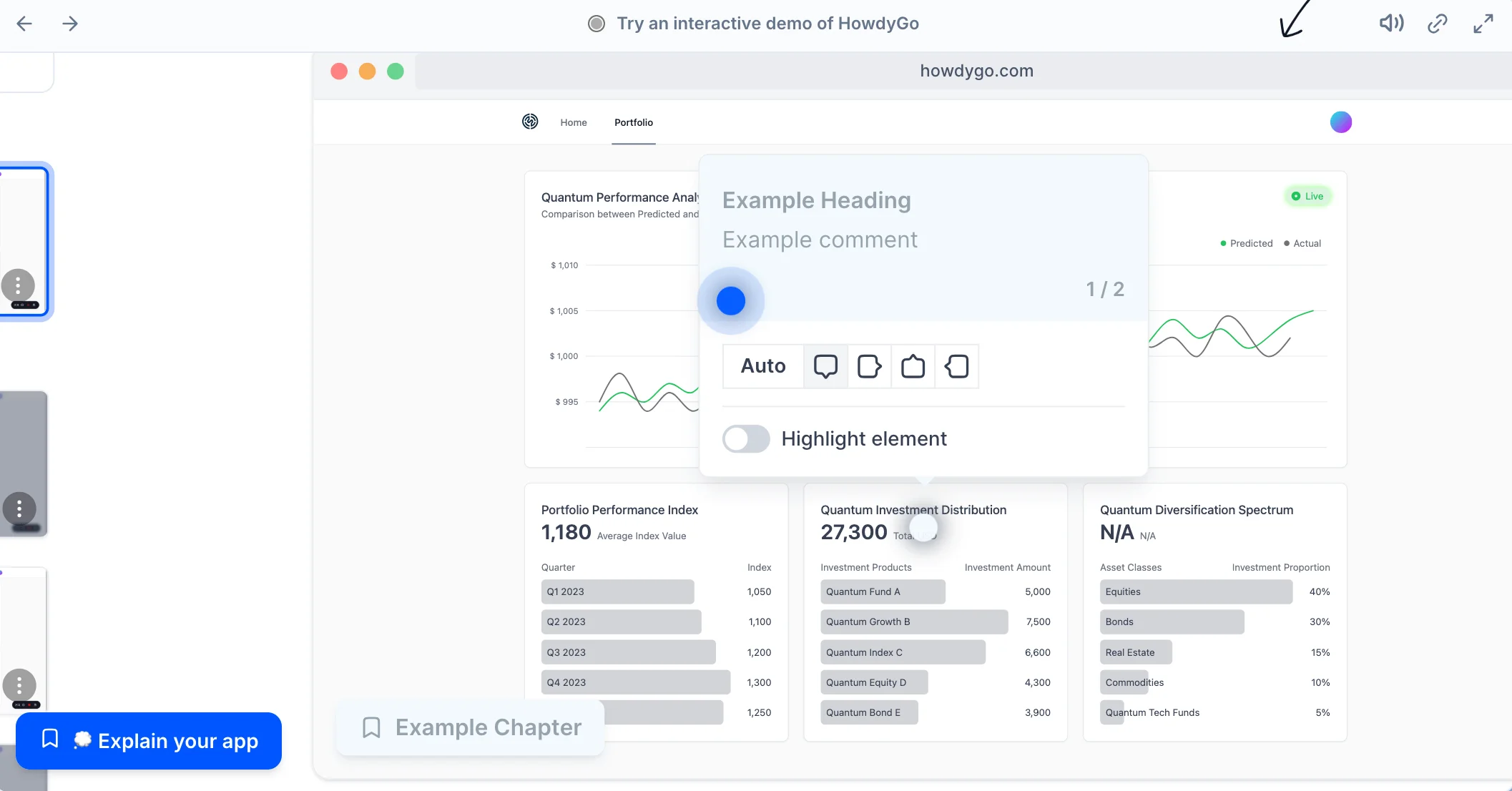The image size is (1512, 791).
Task: Select the speech bubble callout shape
Action: pos(826,366)
